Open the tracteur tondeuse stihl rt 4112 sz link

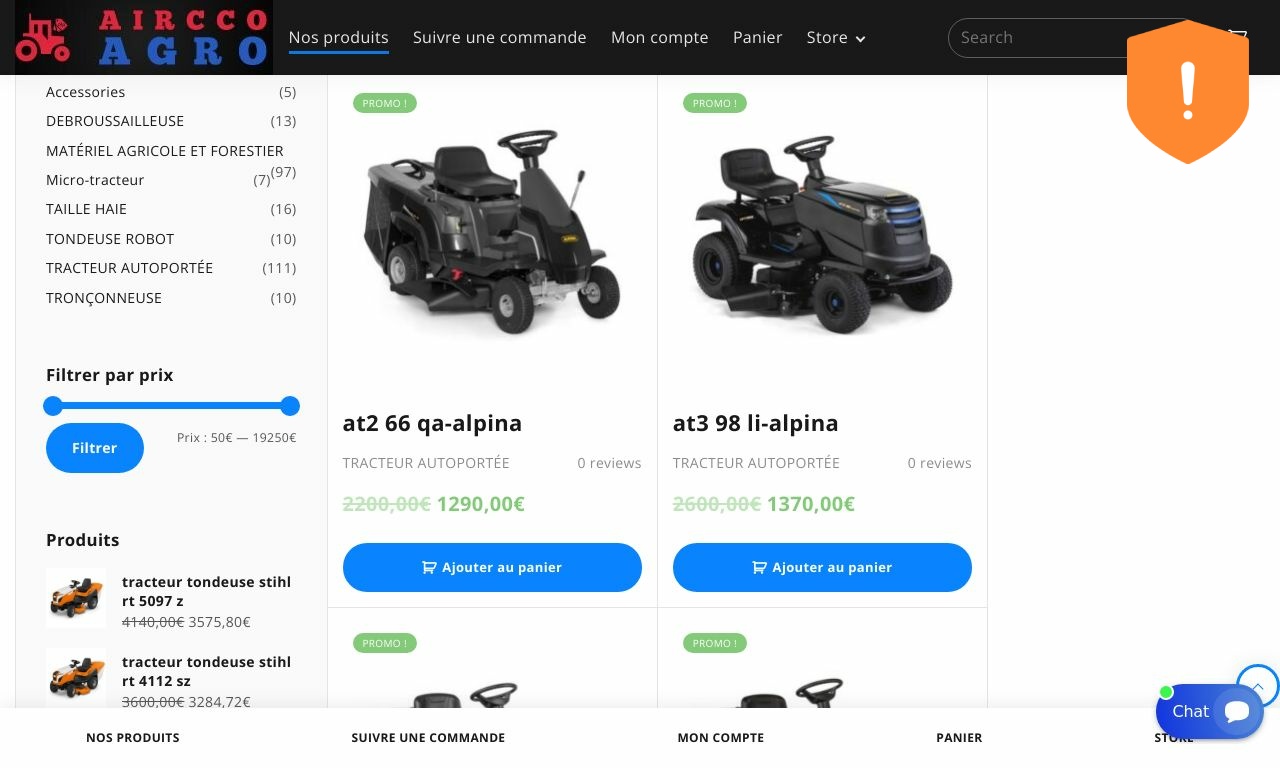(207, 671)
